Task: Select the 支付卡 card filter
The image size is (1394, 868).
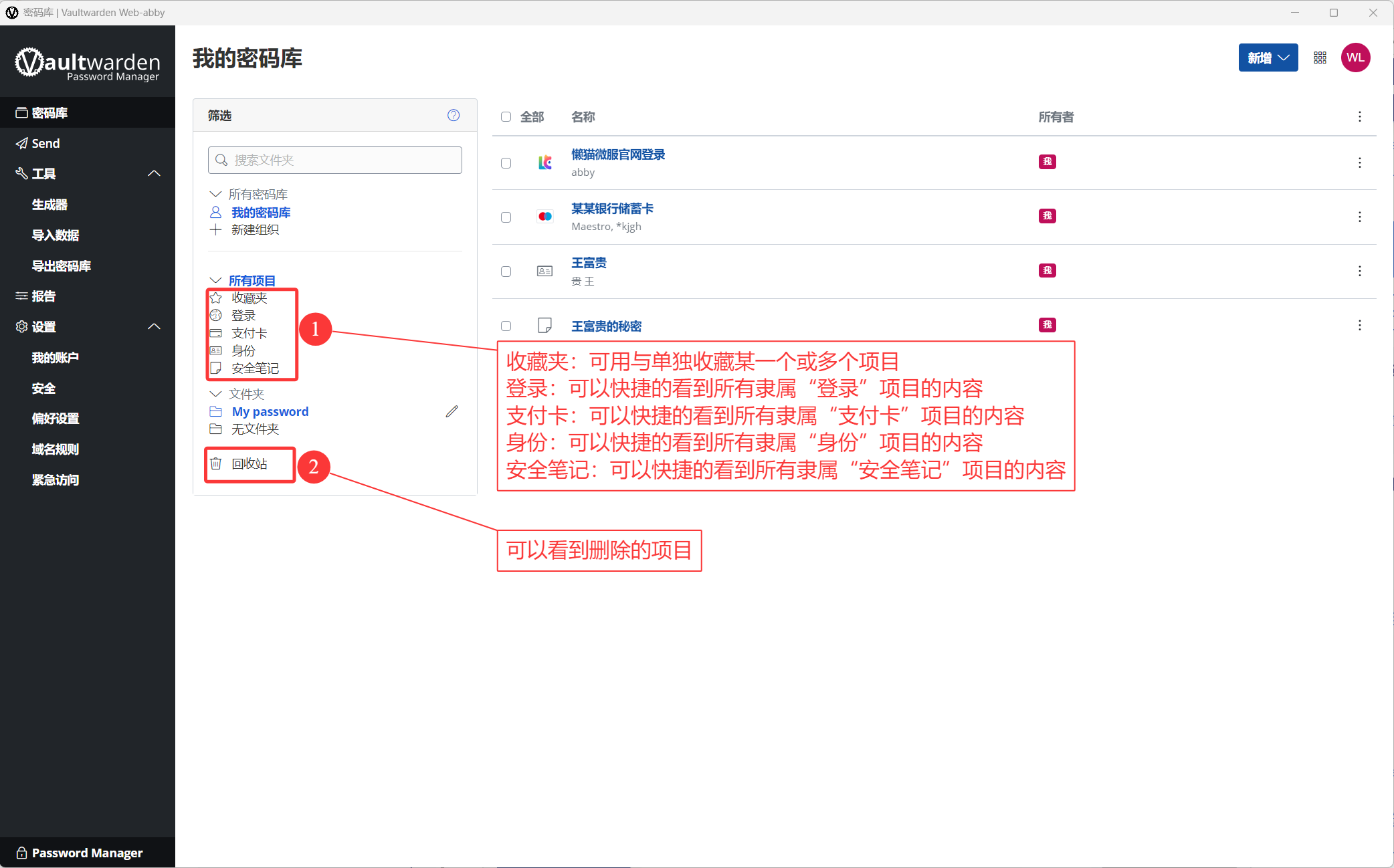Action: (x=250, y=334)
